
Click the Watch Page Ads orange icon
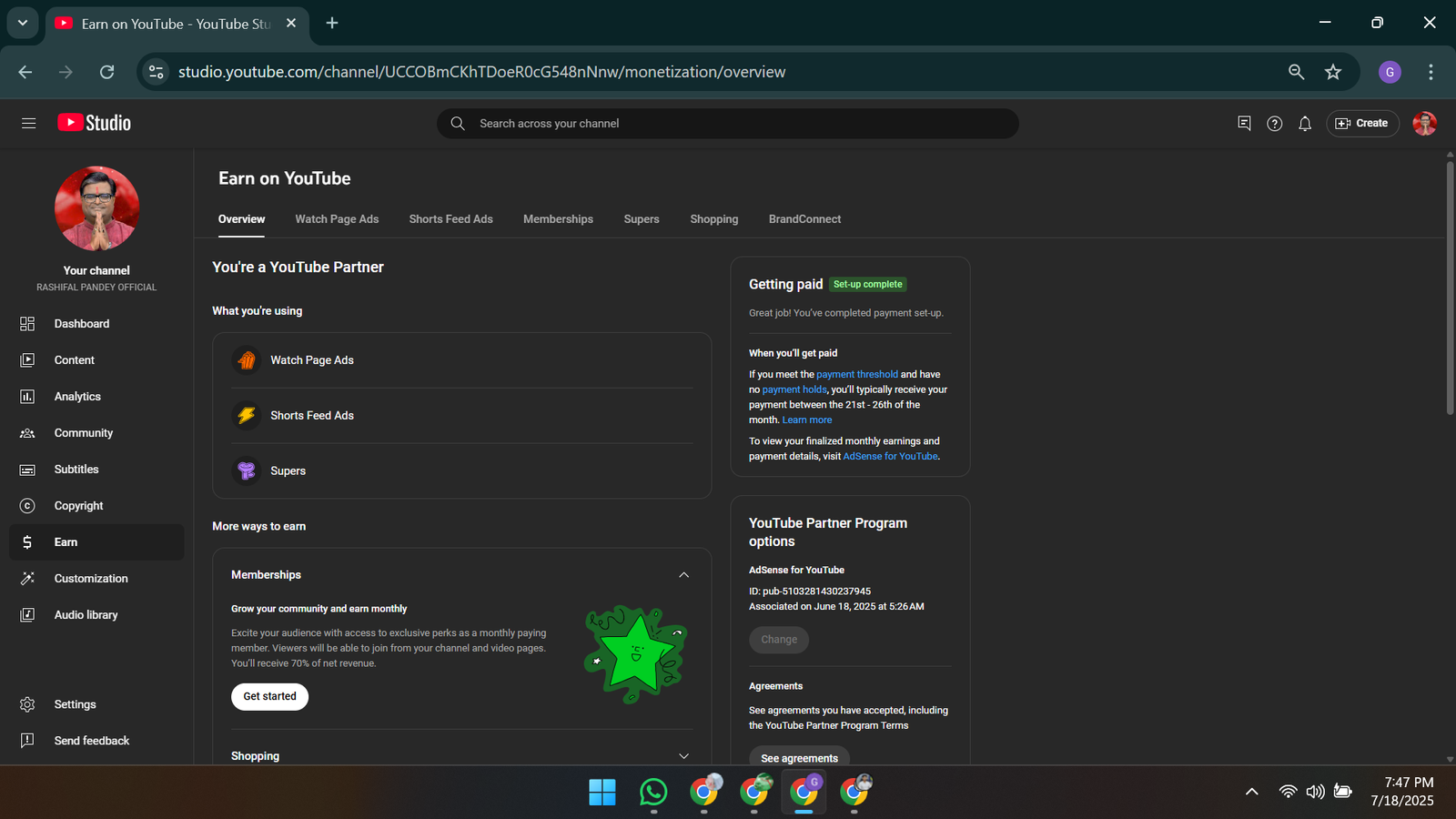click(246, 360)
